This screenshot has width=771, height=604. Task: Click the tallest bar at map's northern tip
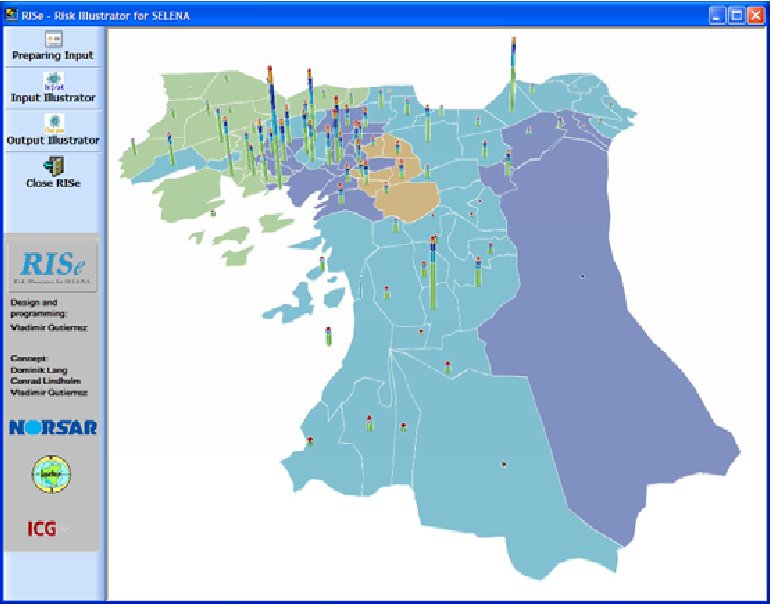513,75
